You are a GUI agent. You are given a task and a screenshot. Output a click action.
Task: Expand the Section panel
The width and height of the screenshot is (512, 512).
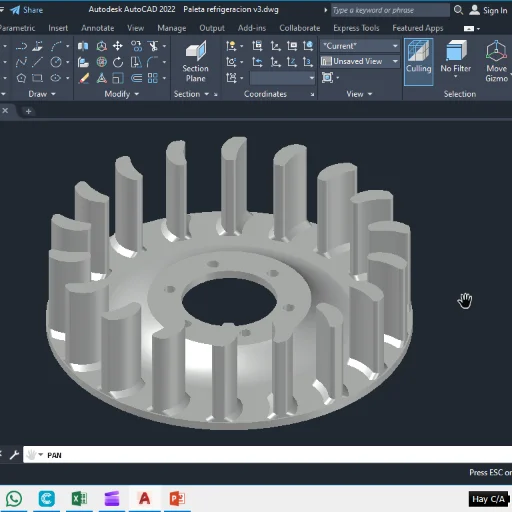[x=191, y=94]
